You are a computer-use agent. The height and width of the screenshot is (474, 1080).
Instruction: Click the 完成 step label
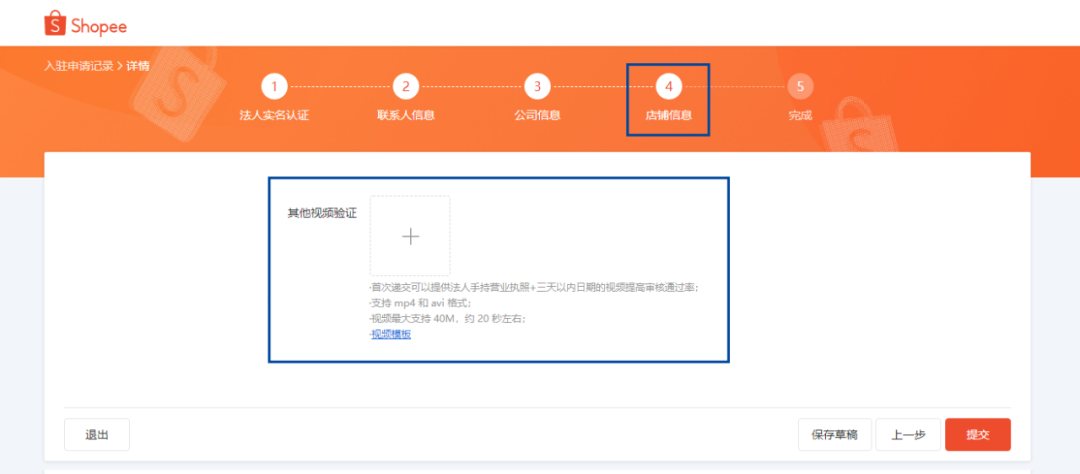coord(800,116)
